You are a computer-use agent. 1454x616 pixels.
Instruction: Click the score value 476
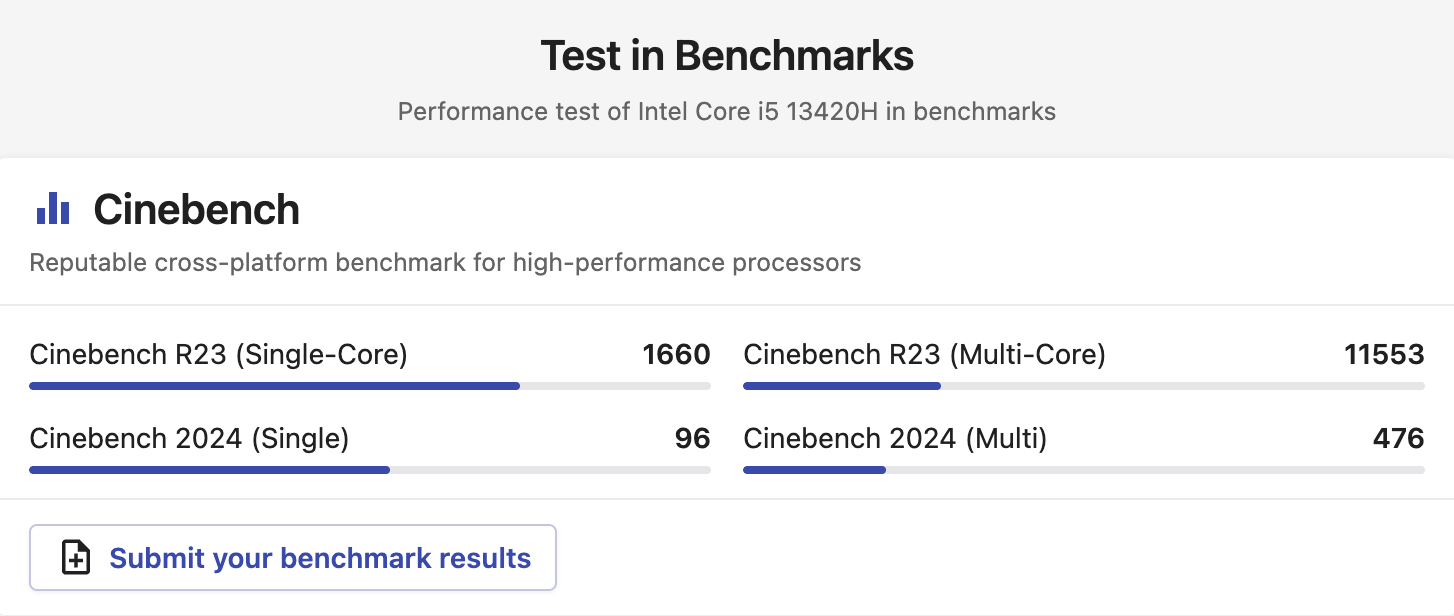tap(1398, 438)
